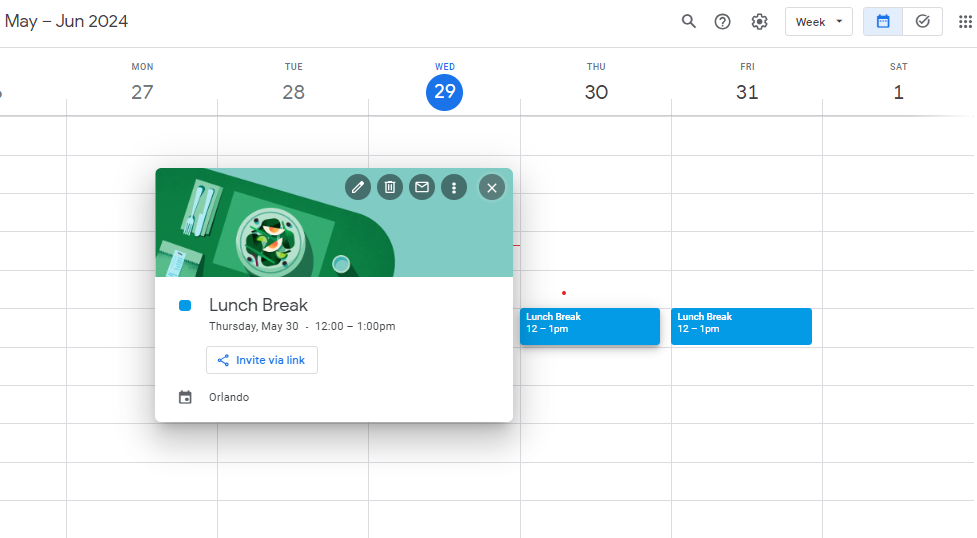The height and width of the screenshot is (538, 977).
Task: Open Friday's Lunch Break event block
Action: coord(741,326)
